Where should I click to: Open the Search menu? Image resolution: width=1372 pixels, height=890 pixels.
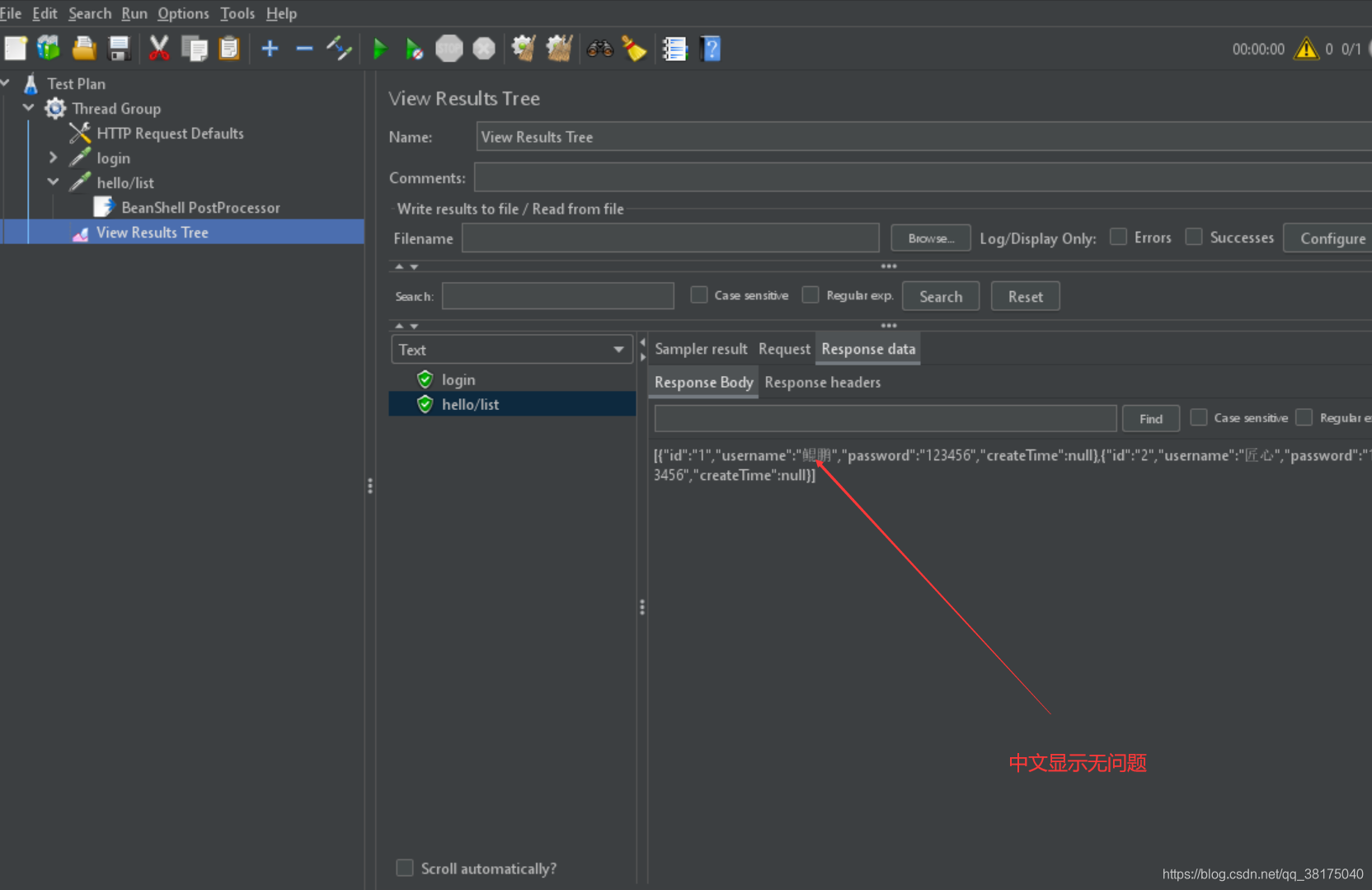[x=90, y=13]
